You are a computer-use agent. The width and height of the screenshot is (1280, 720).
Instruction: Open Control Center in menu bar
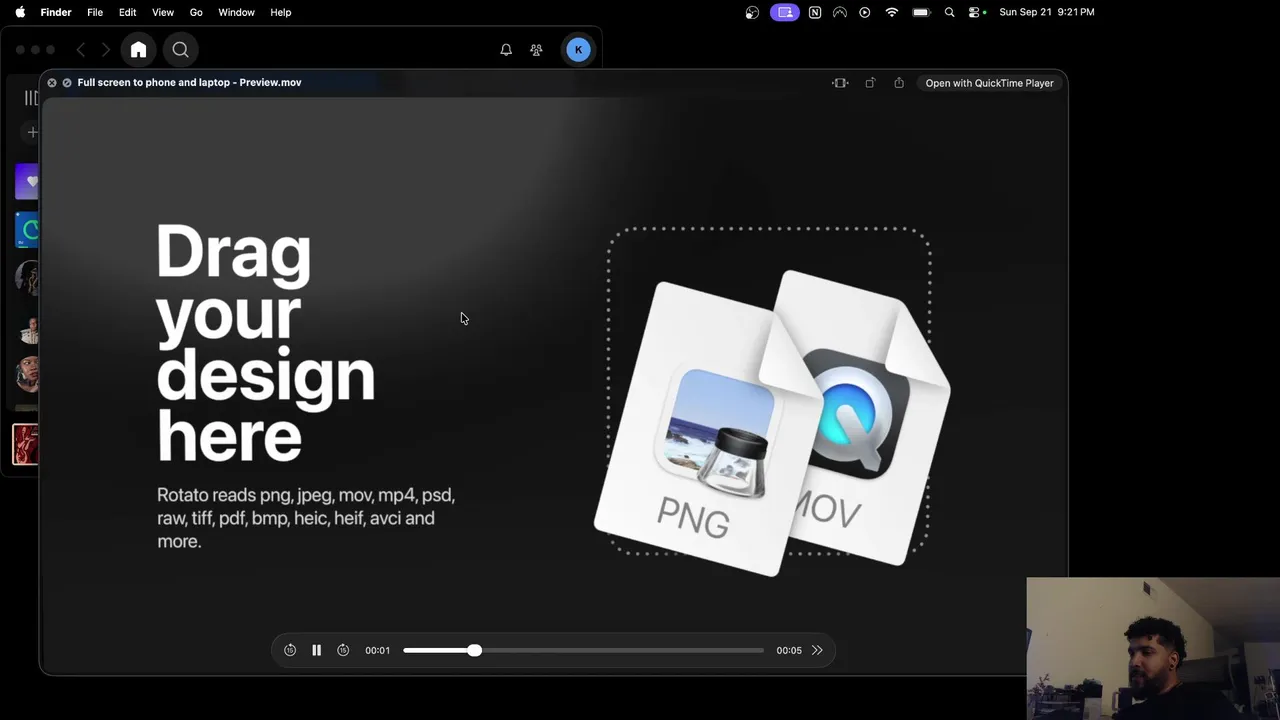tap(975, 12)
